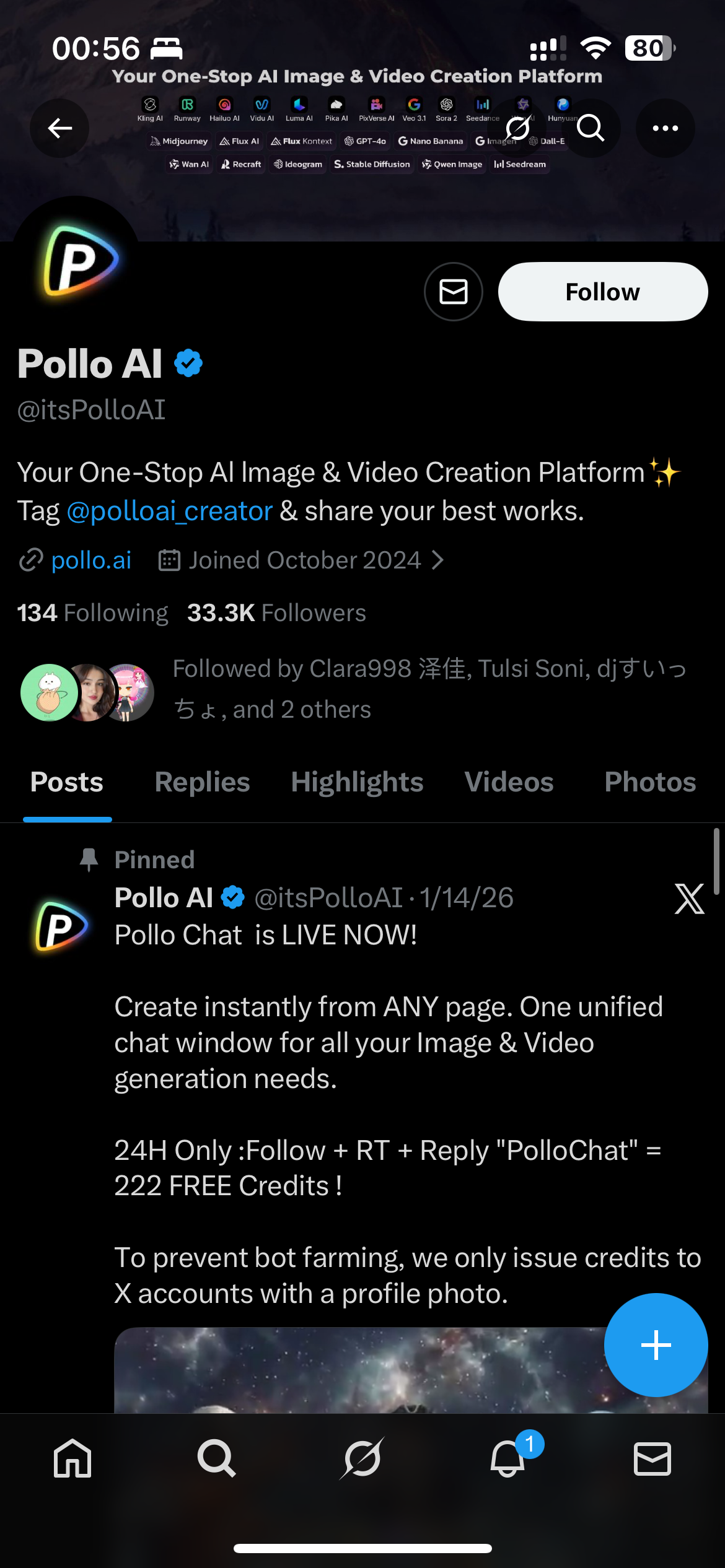
Task: Open the three-dot more options menu
Action: coord(665,128)
